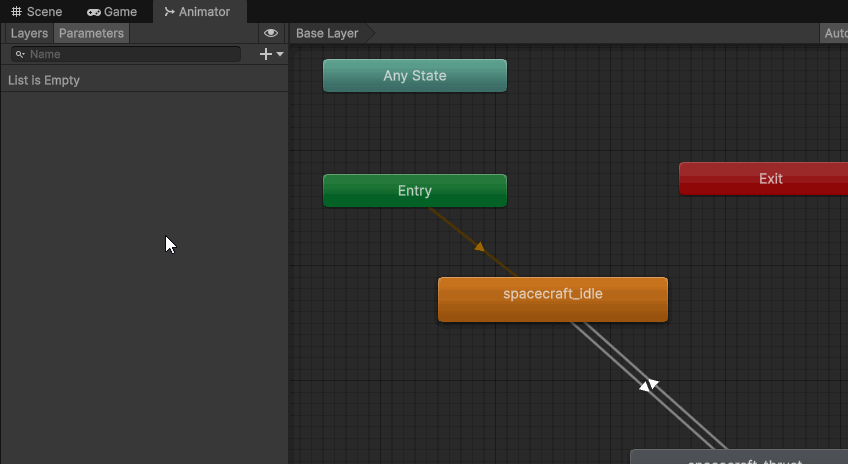Screen dimensions: 848x464
Task: Open the Parameters panel tab
Action: [x=91, y=33]
